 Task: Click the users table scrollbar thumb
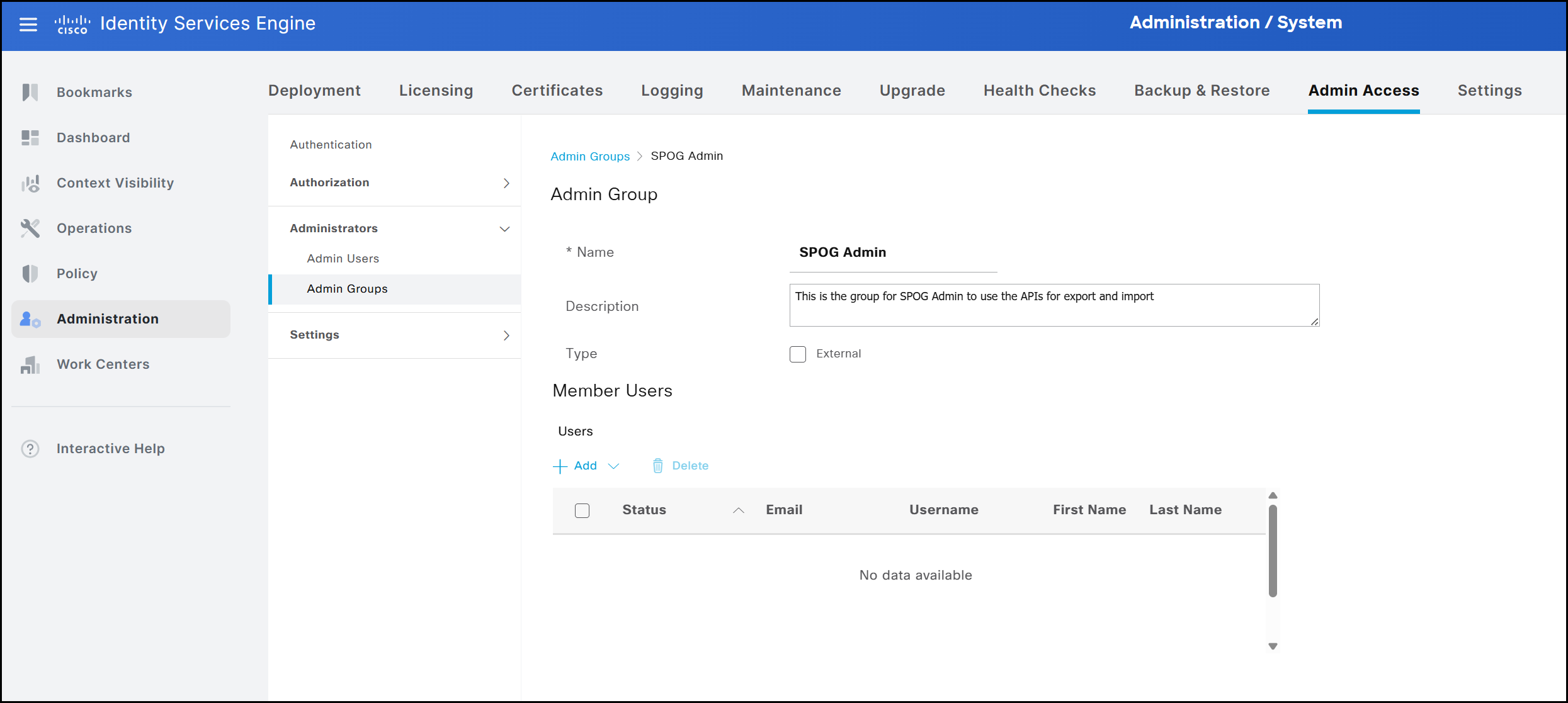click(1273, 551)
